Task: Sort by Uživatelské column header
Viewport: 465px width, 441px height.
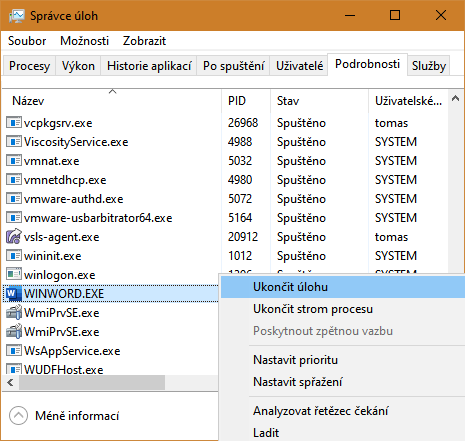Action: click(408, 101)
